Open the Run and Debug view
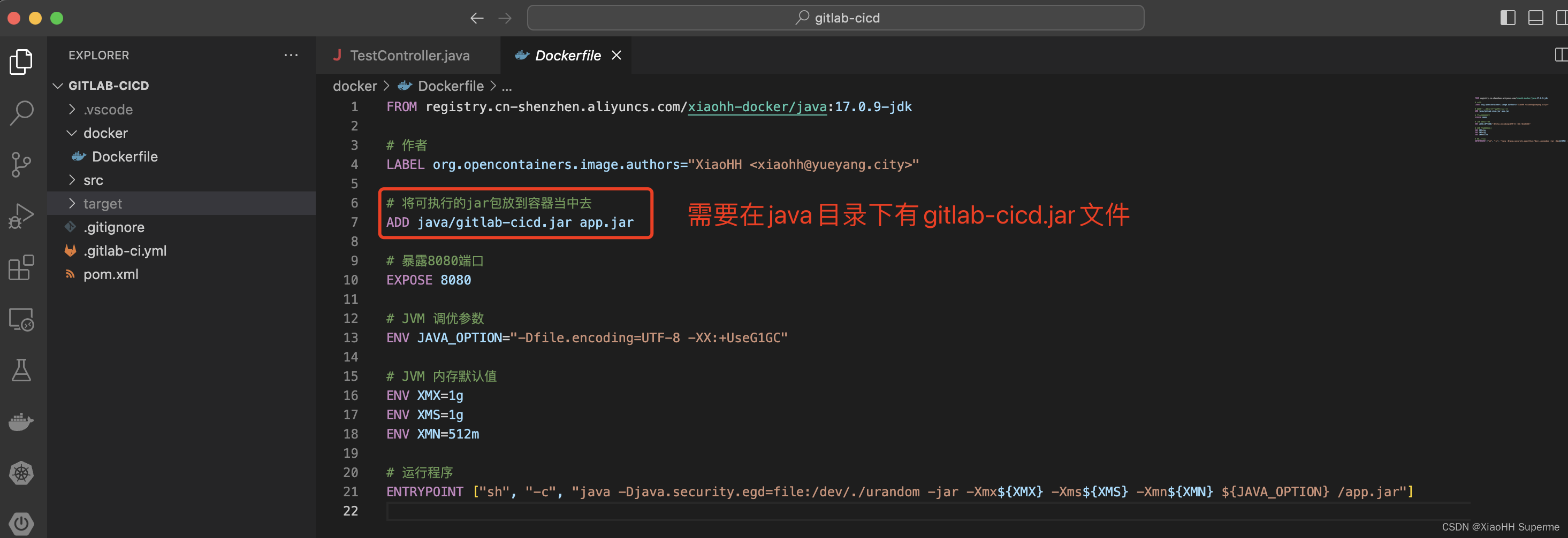 [x=21, y=216]
